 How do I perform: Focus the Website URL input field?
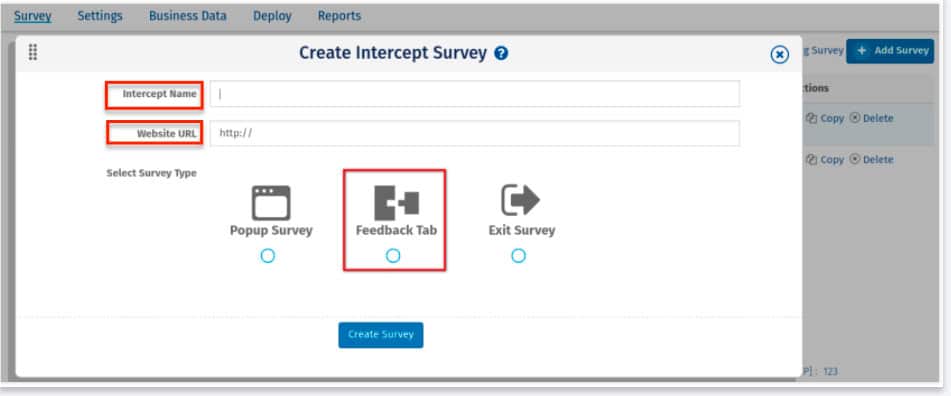[475, 133]
